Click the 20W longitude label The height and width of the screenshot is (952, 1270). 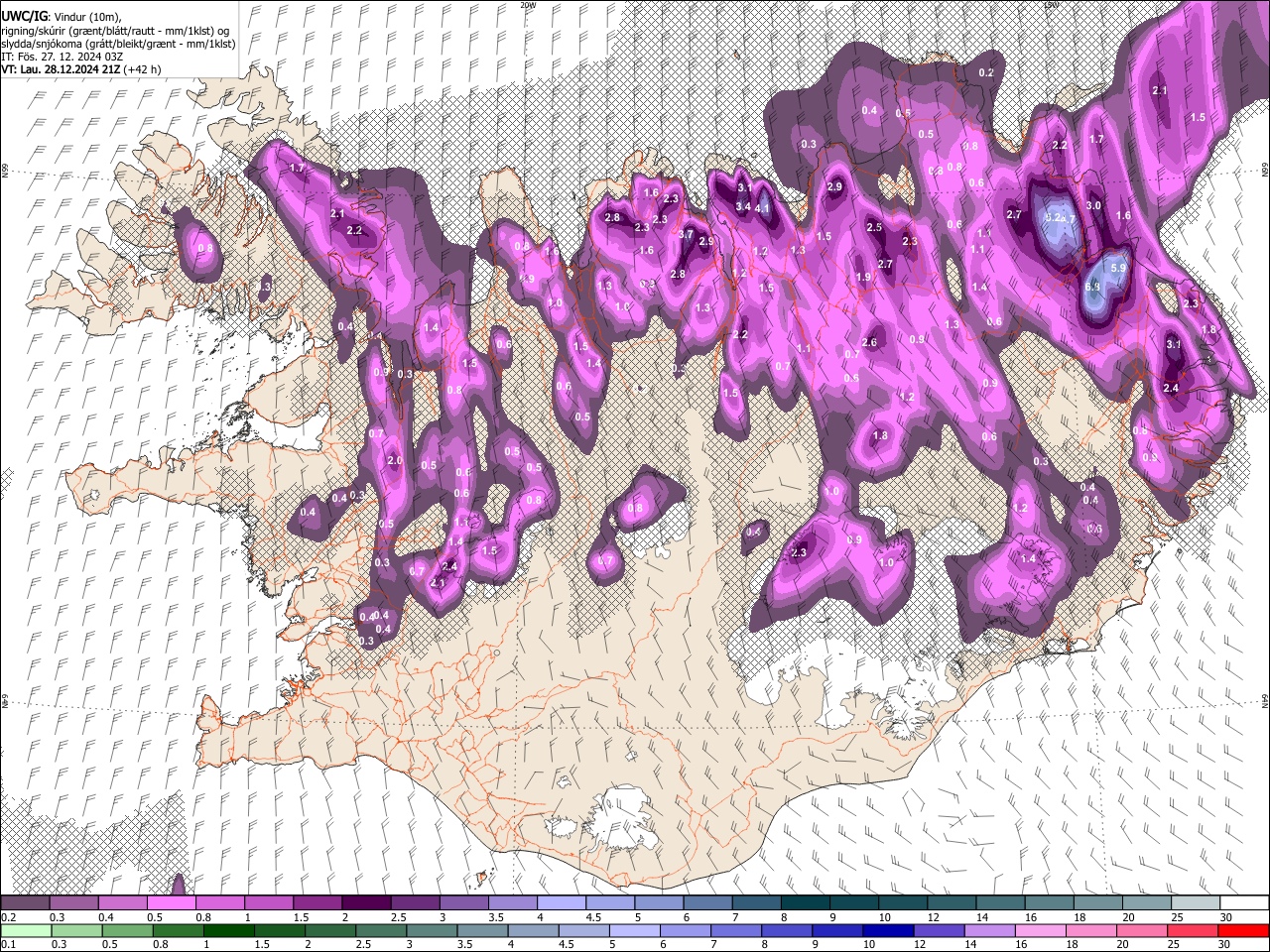tap(528, 5)
